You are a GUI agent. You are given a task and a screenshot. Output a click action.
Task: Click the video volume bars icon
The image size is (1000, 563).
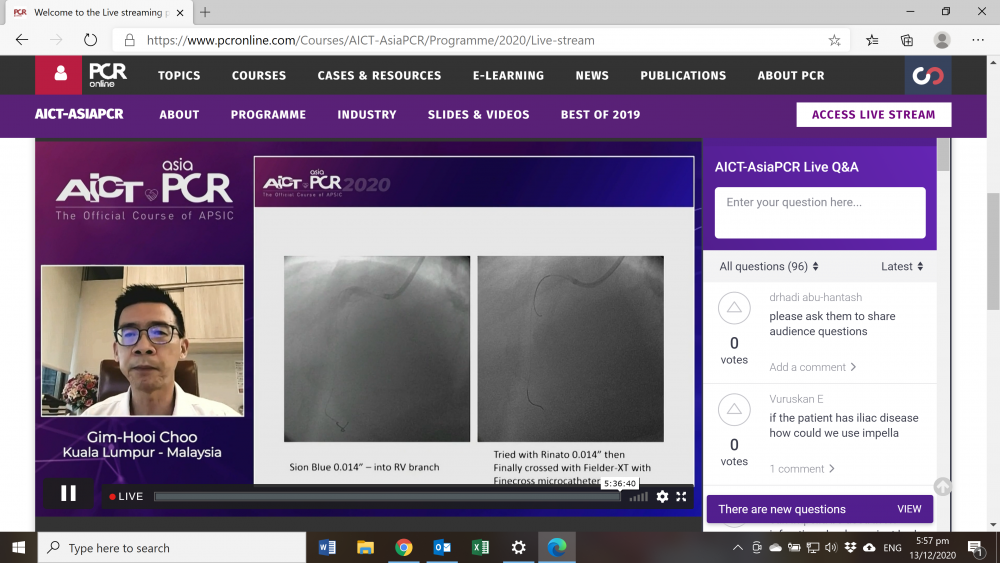pos(638,497)
